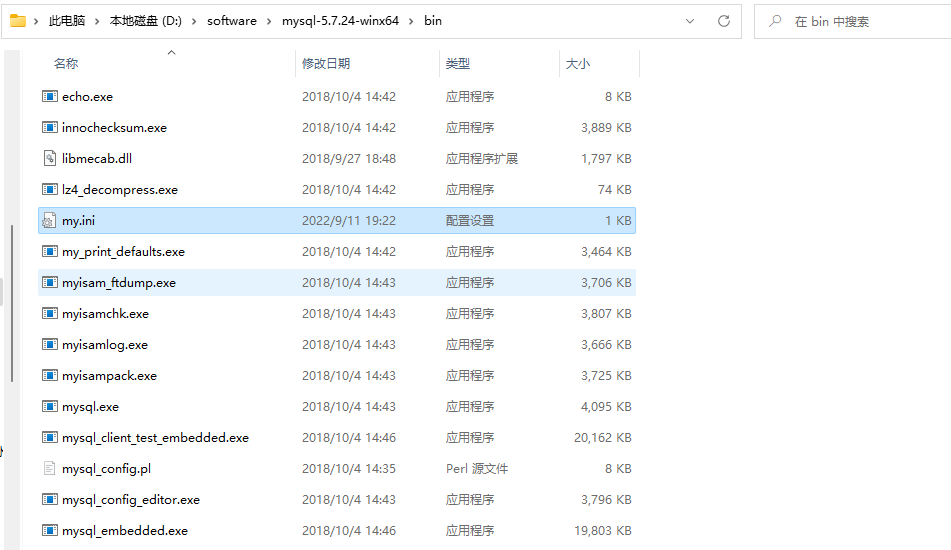Click the my.ini settings file icon
951x550 pixels.
[x=49, y=221]
